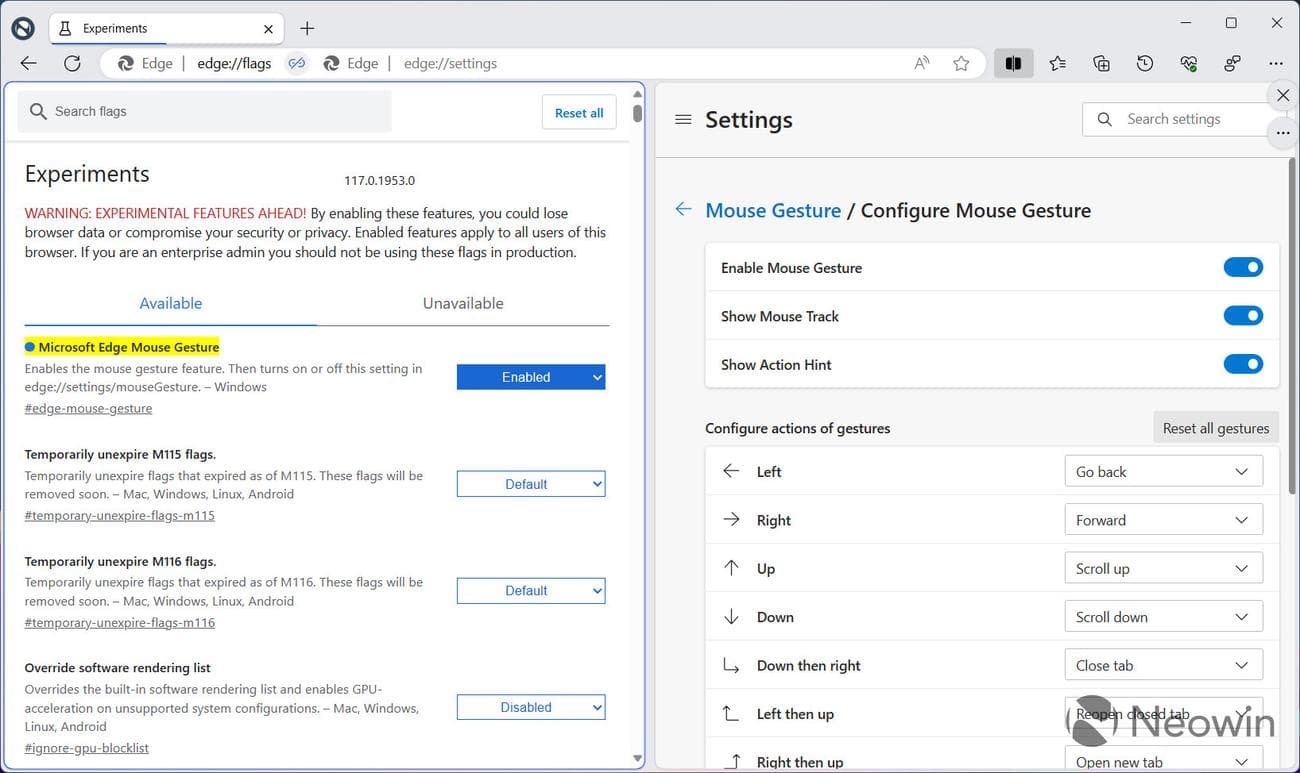Open the Settings hamburger menu icon
Image resolution: width=1300 pixels, height=773 pixels.
[x=683, y=120]
